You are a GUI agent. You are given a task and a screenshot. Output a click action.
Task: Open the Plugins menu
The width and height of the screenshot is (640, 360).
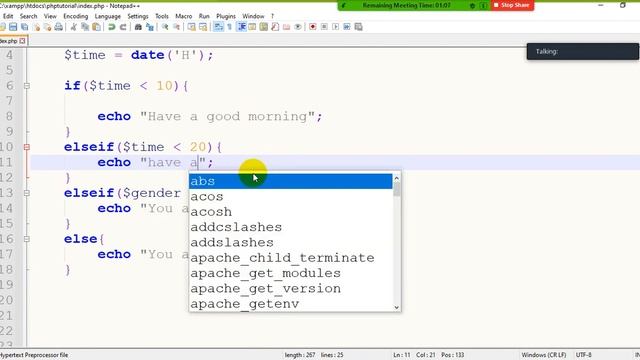click(226, 16)
